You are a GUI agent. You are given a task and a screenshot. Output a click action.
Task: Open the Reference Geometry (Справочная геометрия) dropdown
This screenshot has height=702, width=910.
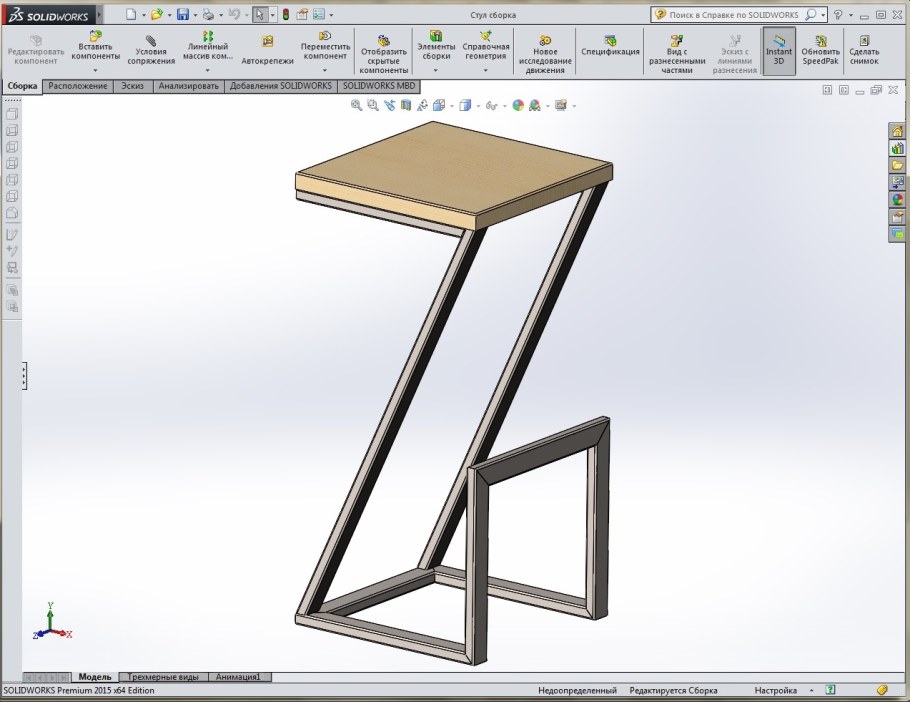486,70
